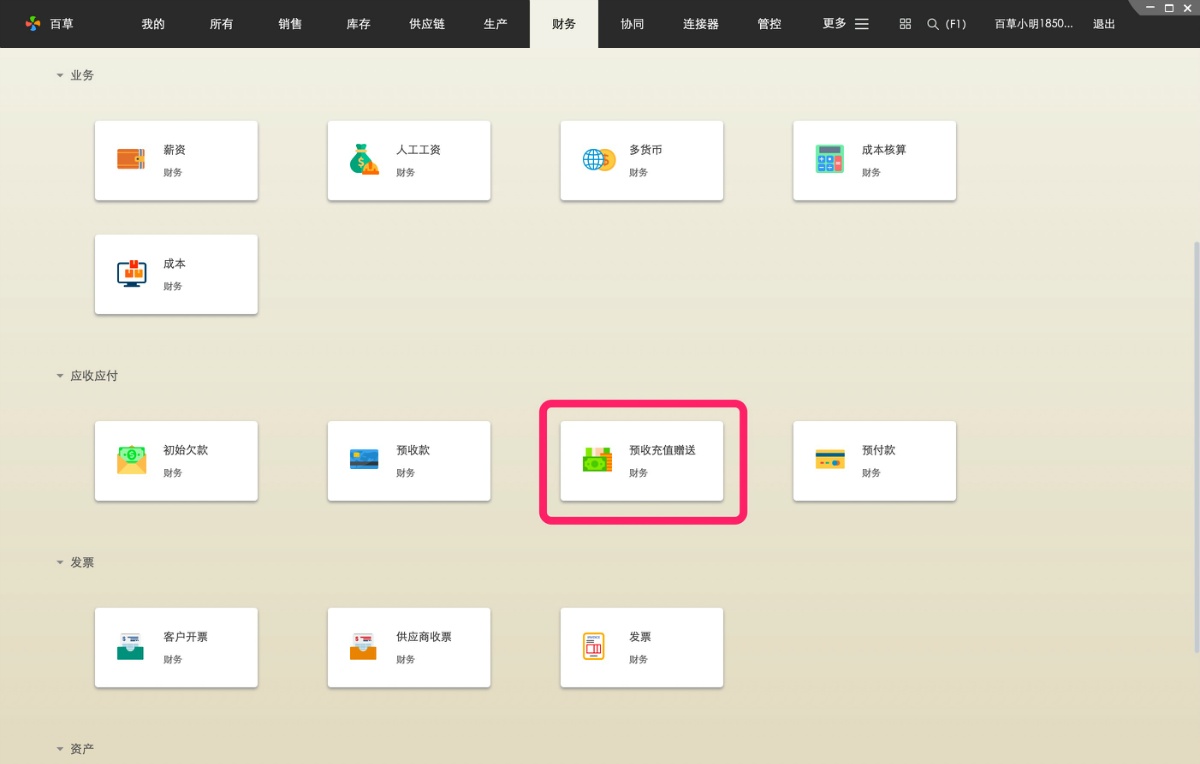Switch to the 管控 tab
The height and width of the screenshot is (764, 1200).
point(769,24)
